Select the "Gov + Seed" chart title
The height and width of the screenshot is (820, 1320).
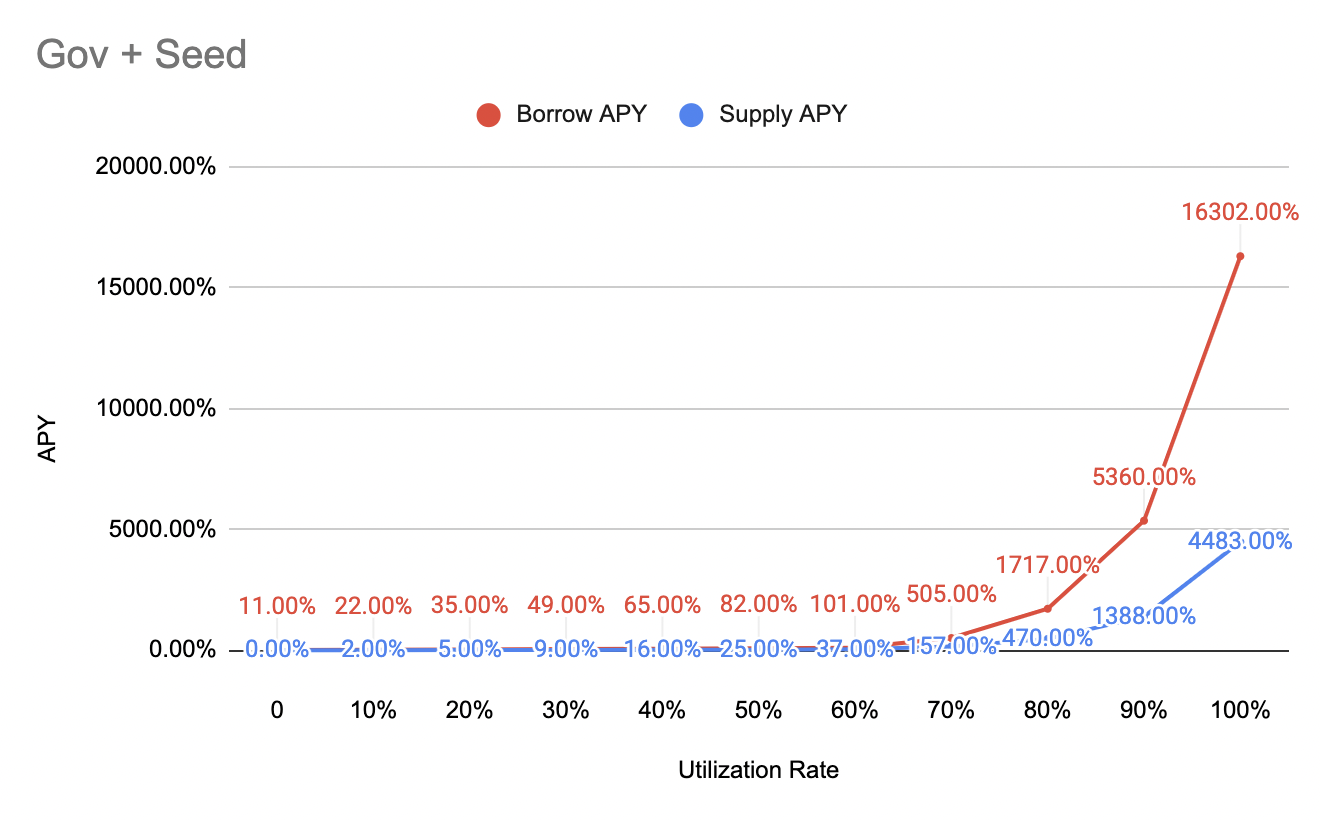(x=141, y=54)
